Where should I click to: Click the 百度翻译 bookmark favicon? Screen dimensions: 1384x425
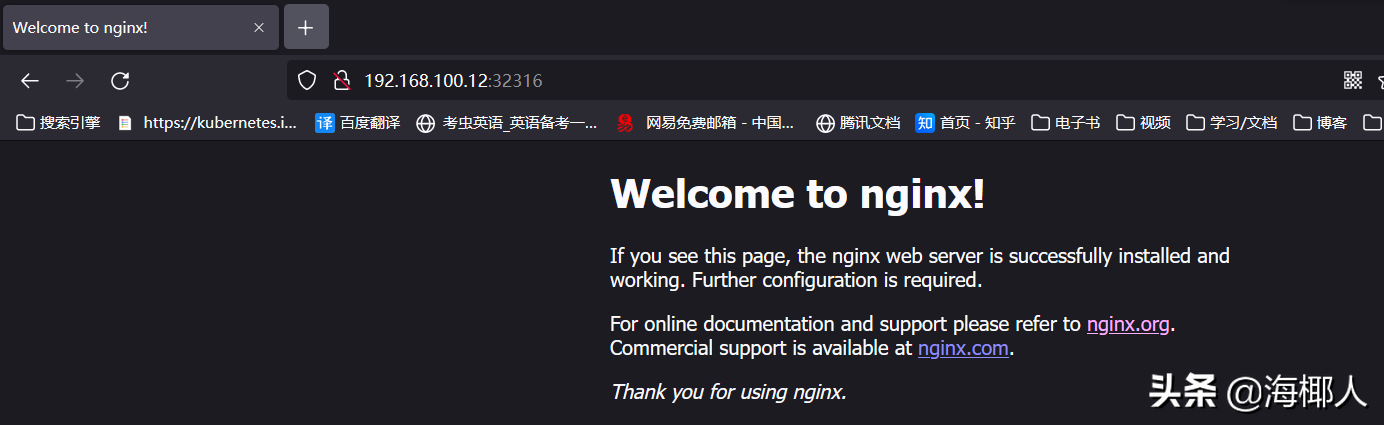[325, 123]
